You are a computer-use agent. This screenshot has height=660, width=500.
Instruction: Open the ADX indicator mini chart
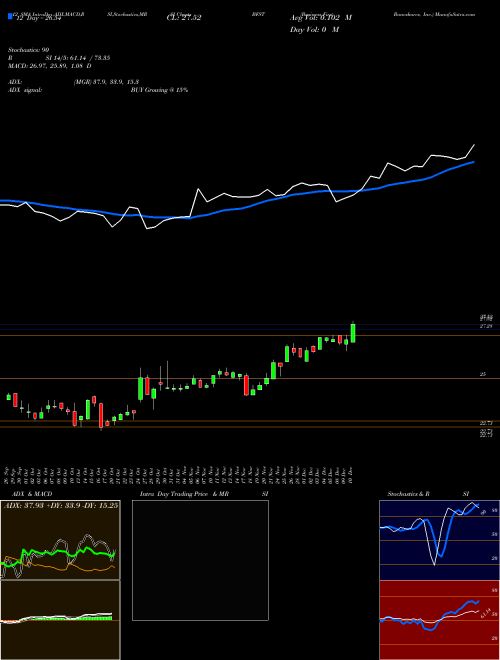(x=60, y=540)
